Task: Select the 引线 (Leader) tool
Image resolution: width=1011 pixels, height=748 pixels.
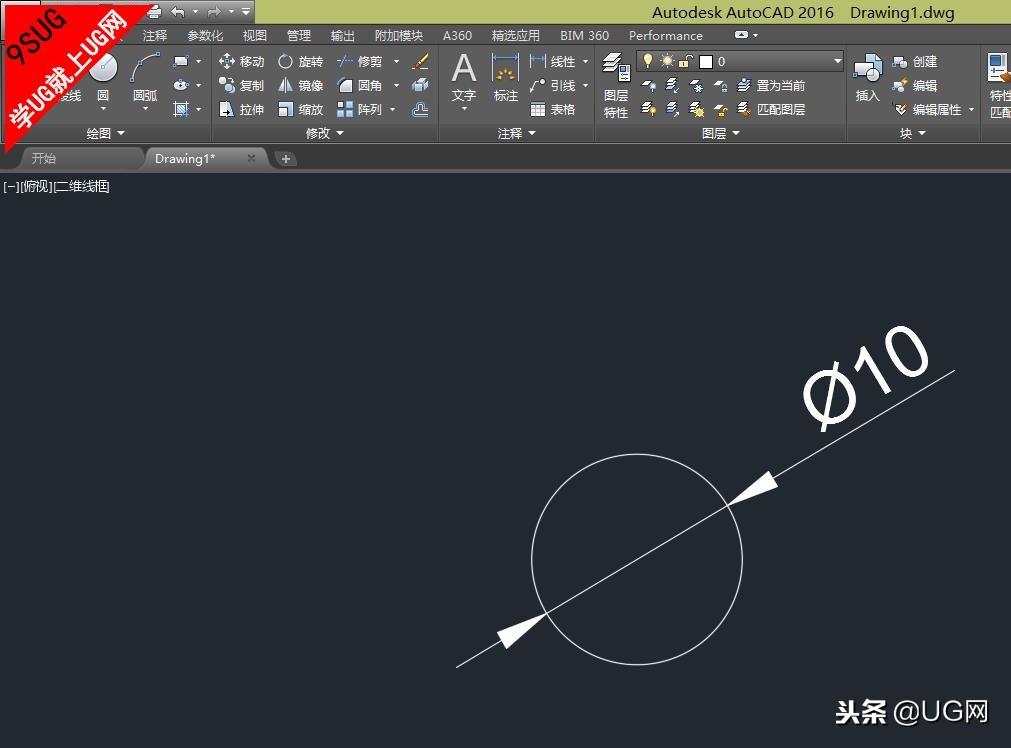Action: (x=553, y=85)
